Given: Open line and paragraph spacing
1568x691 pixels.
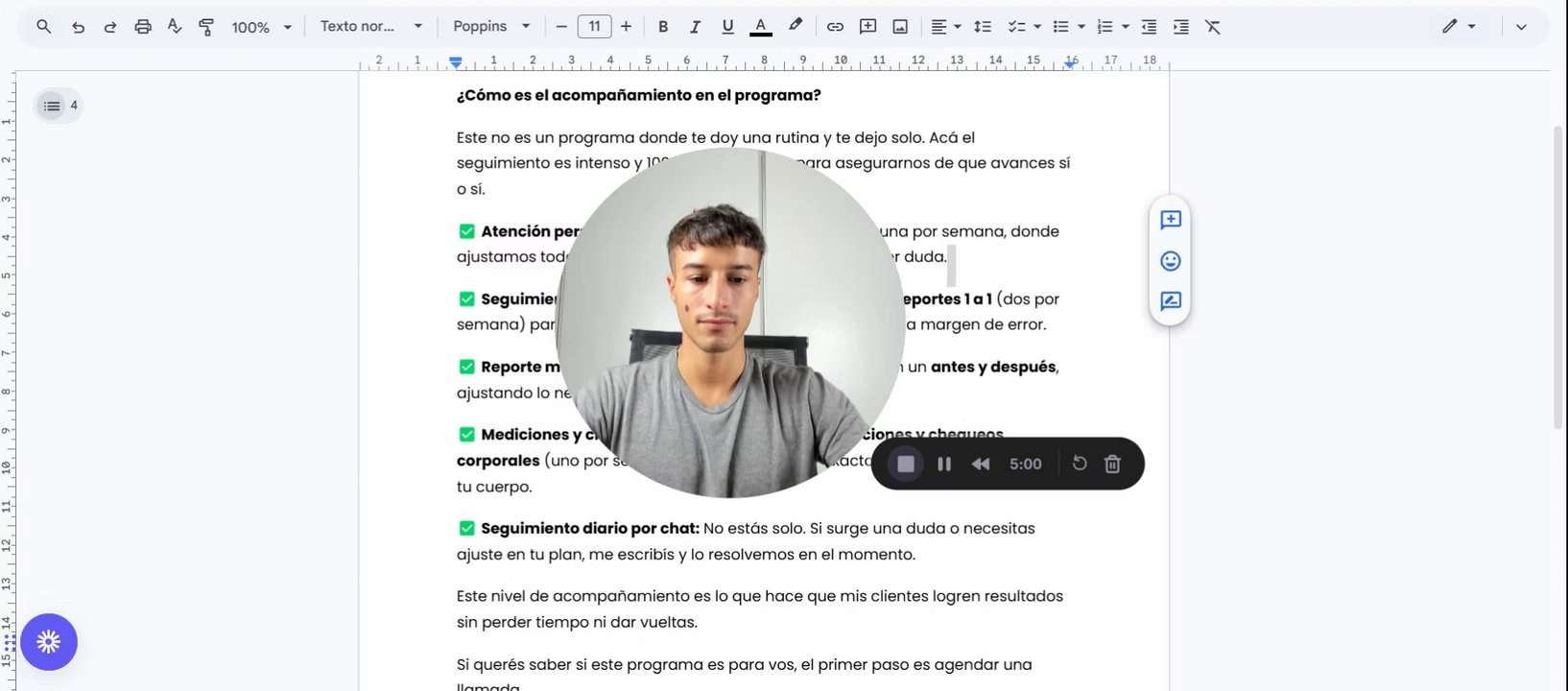Looking at the screenshot, I should (983, 27).
